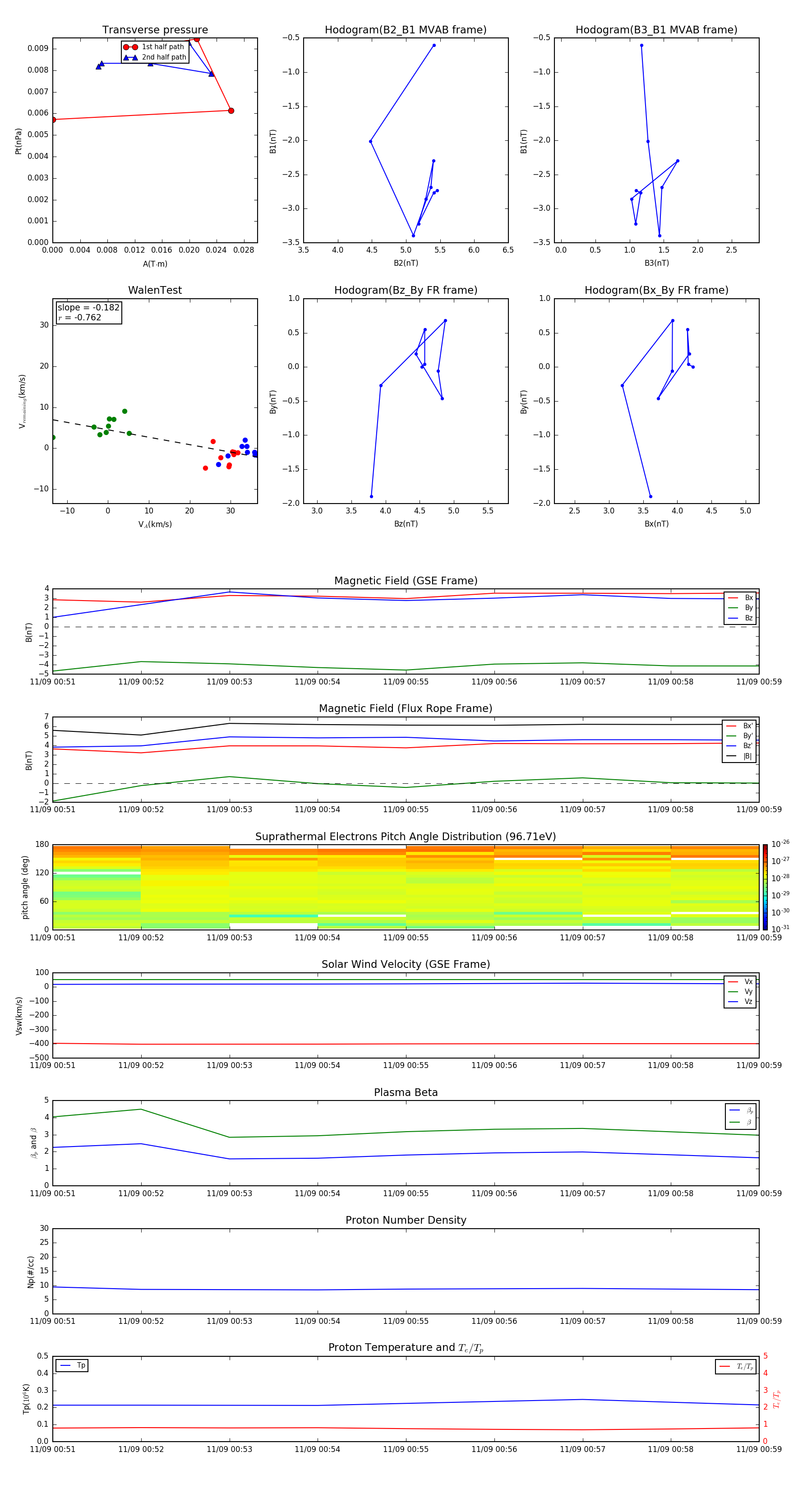
Task: Select the Vz entry in velocity legend
Action: point(740,1002)
